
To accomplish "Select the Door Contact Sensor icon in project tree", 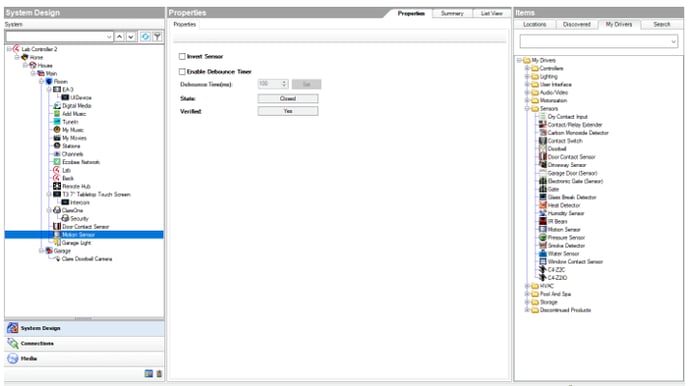I will point(57,226).
